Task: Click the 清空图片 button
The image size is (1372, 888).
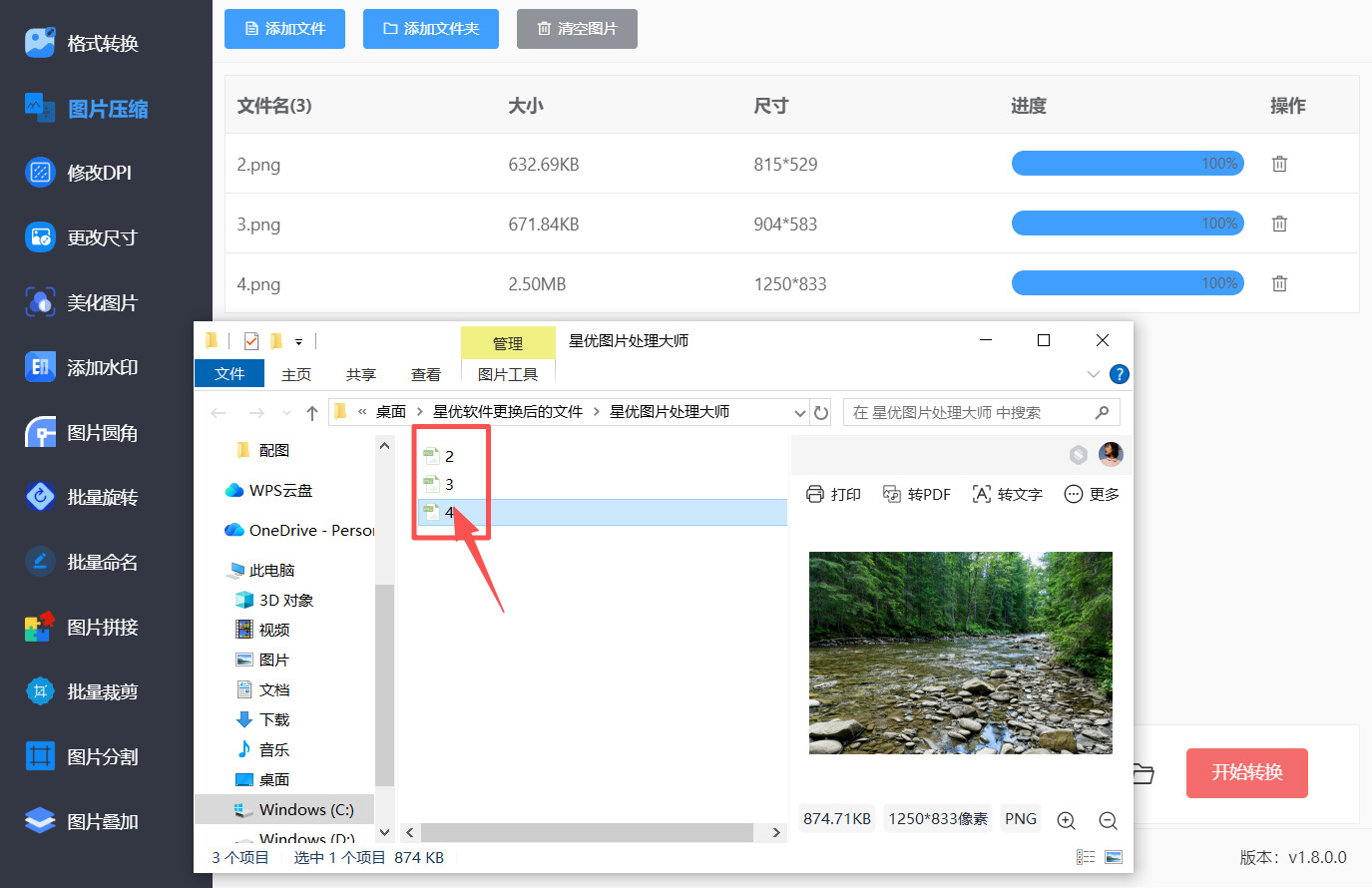Action: pos(577,29)
